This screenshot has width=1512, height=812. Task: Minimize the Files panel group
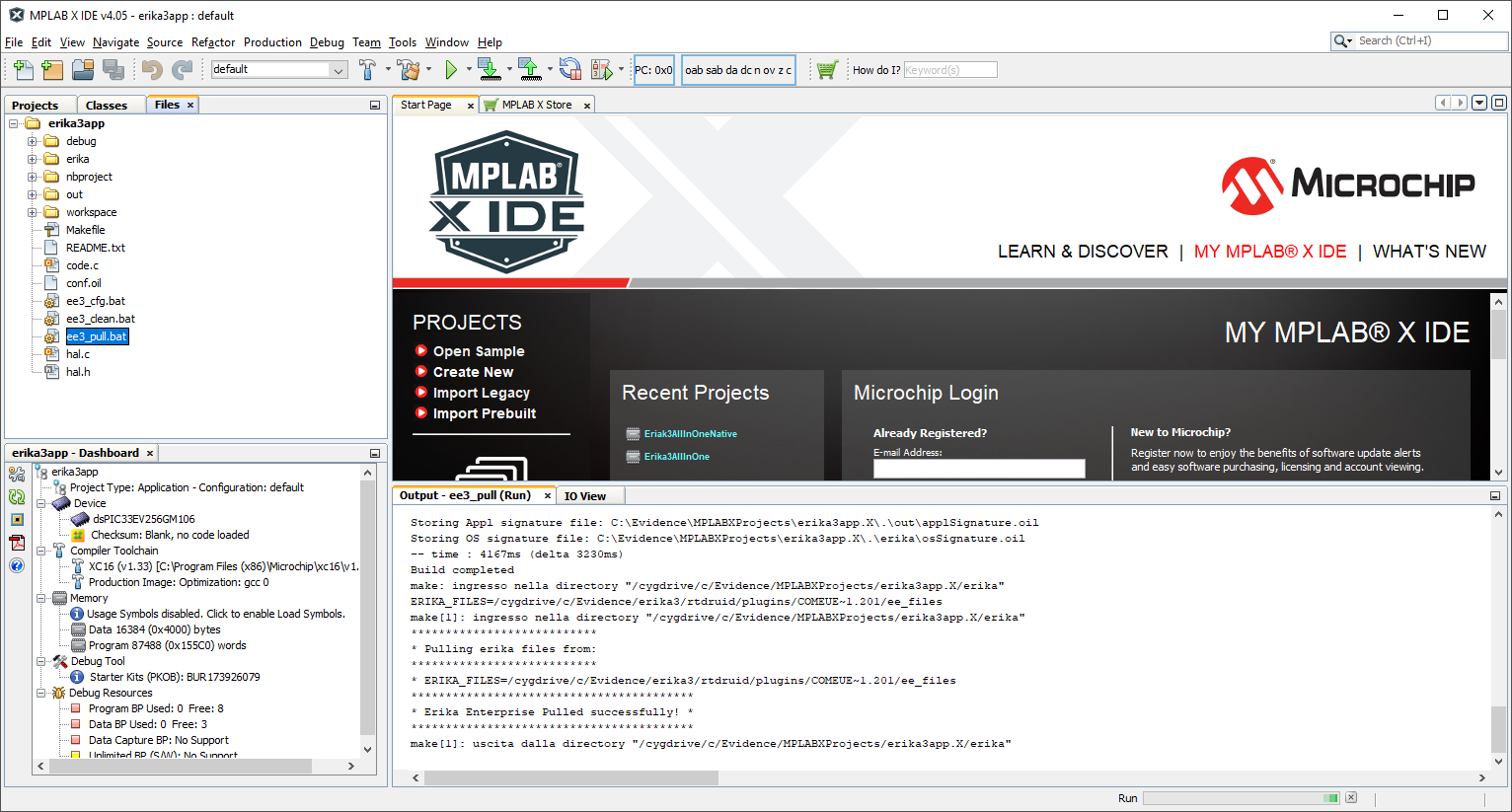click(375, 105)
